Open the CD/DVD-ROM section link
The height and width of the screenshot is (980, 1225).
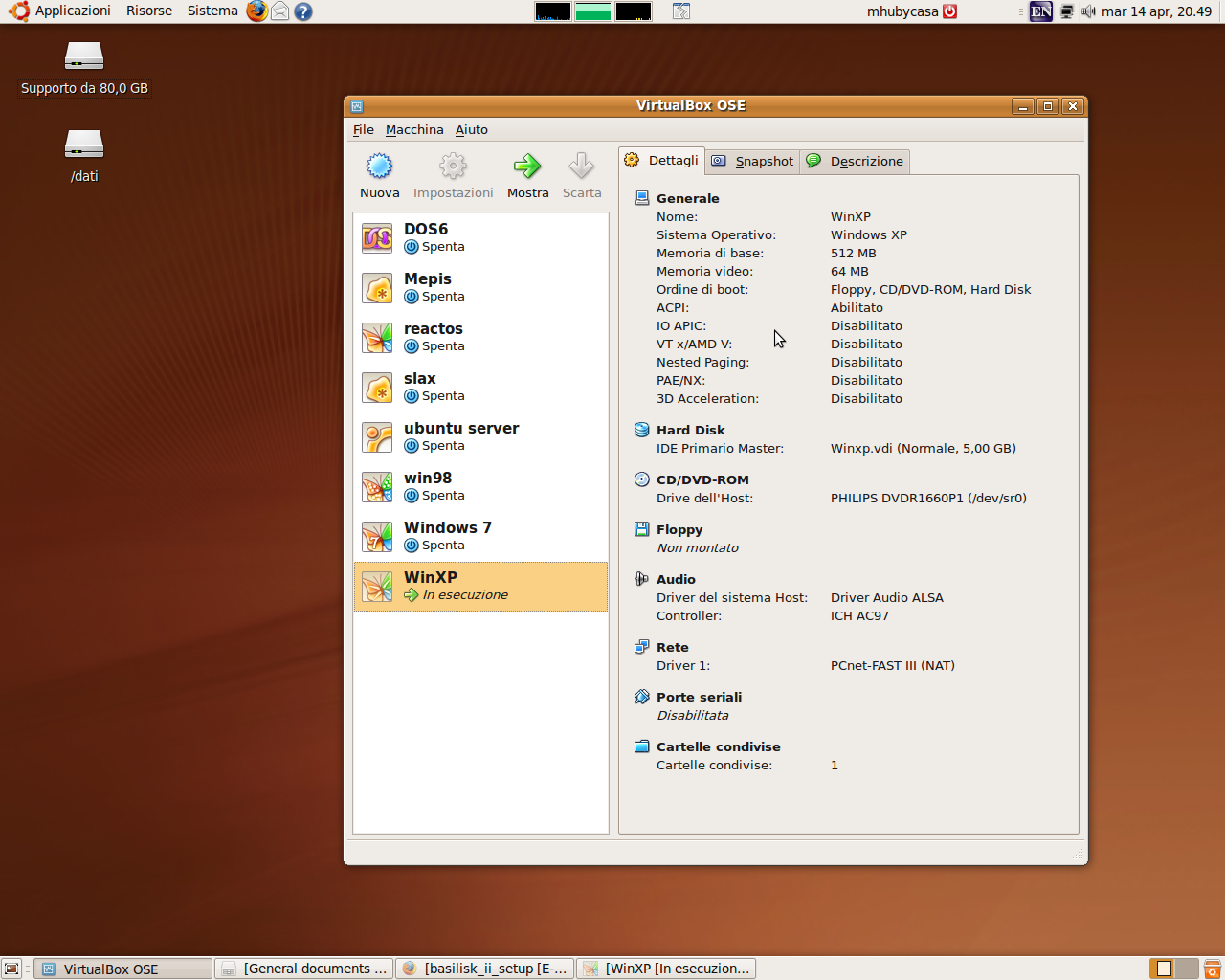click(x=702, y=479)
